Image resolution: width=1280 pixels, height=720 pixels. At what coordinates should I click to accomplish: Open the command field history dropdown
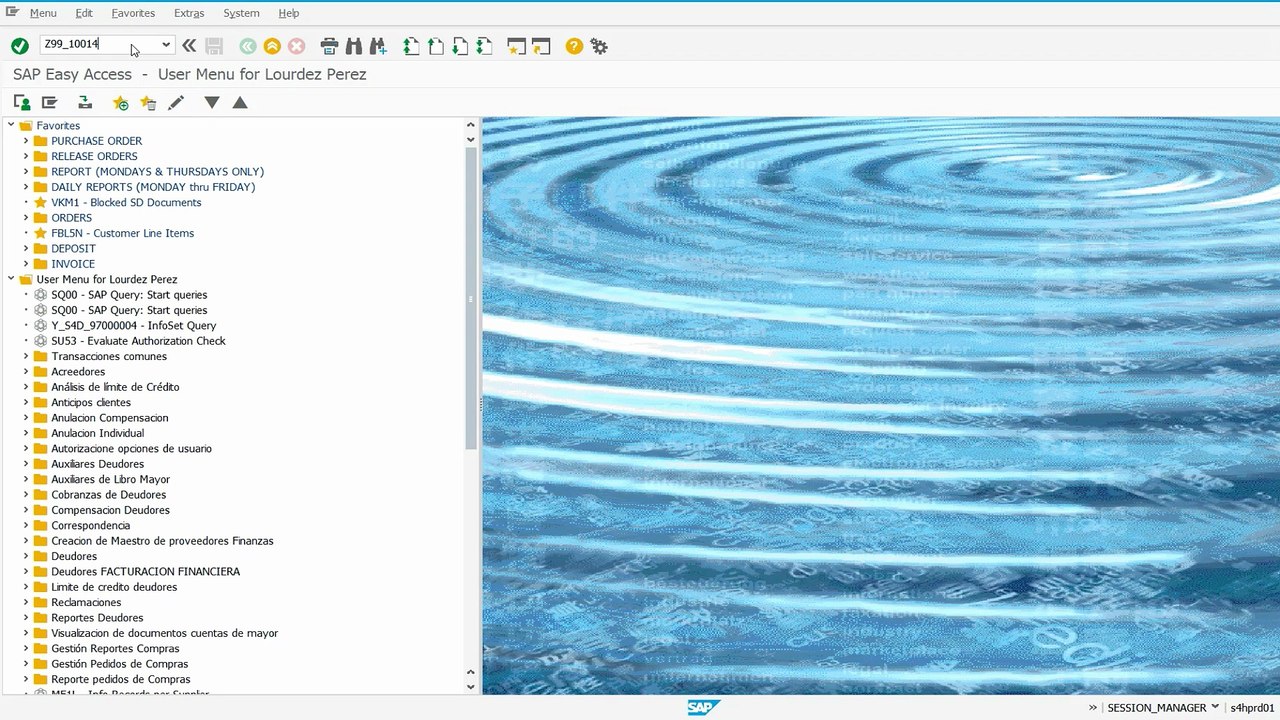point(166,45)
